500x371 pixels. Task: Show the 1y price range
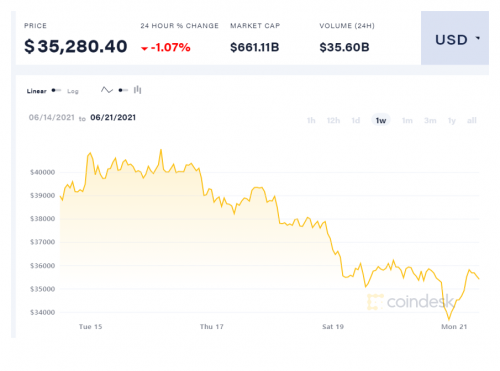(452, 120)
